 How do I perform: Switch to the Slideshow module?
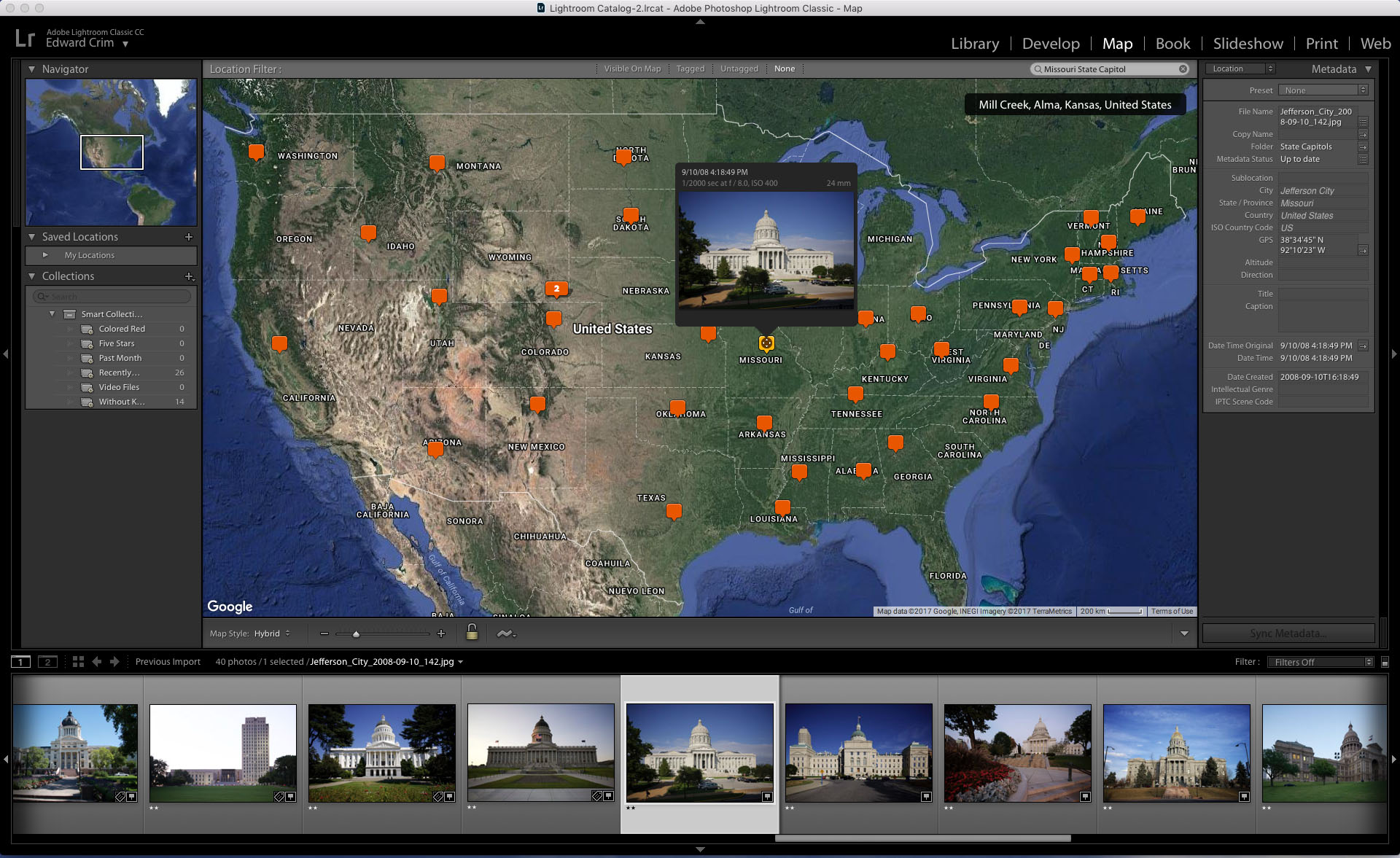click(x=1248, y=44)
